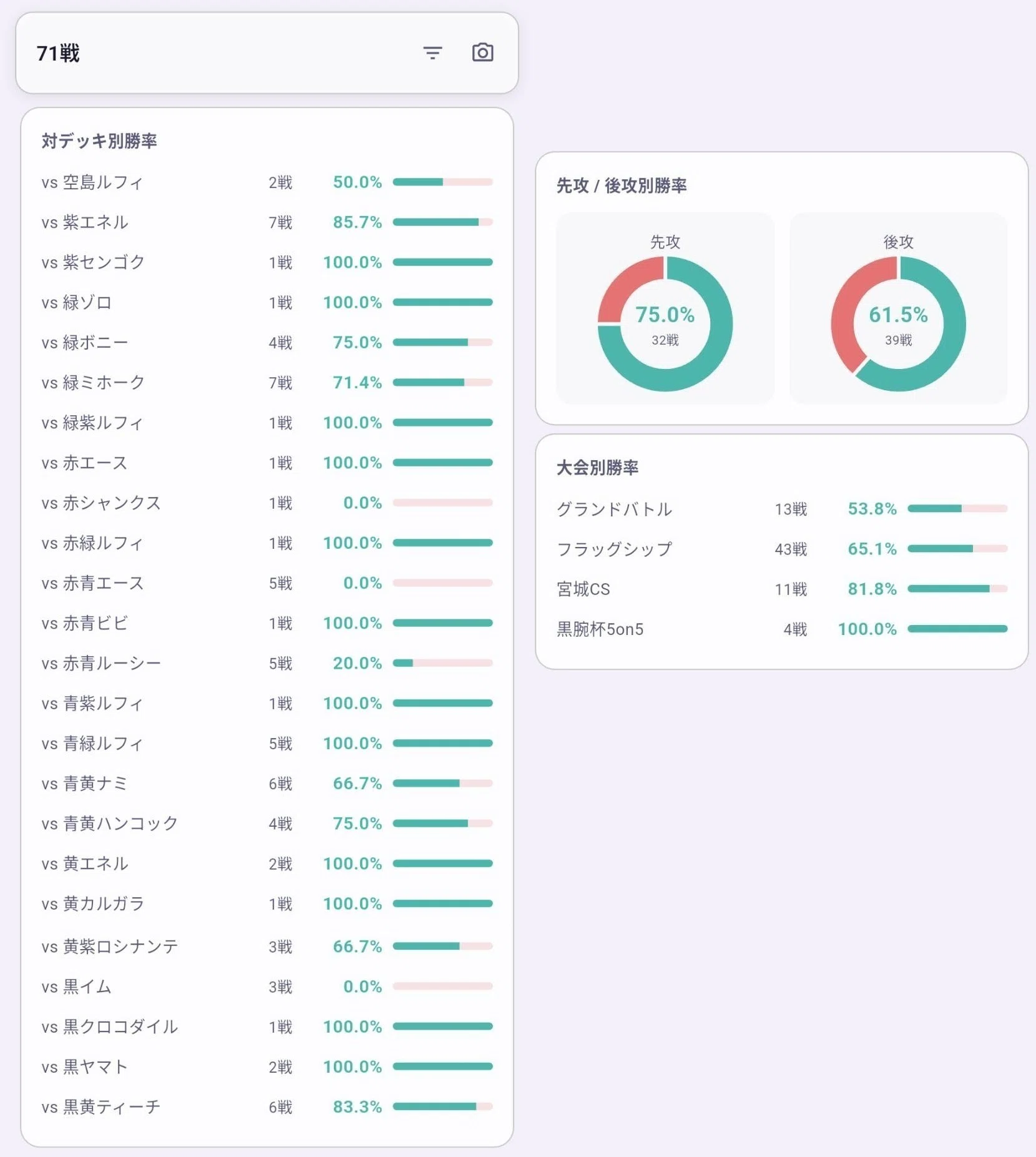
Task: Click the vs 黒ヤマト label
Action: coord(84,1067)
